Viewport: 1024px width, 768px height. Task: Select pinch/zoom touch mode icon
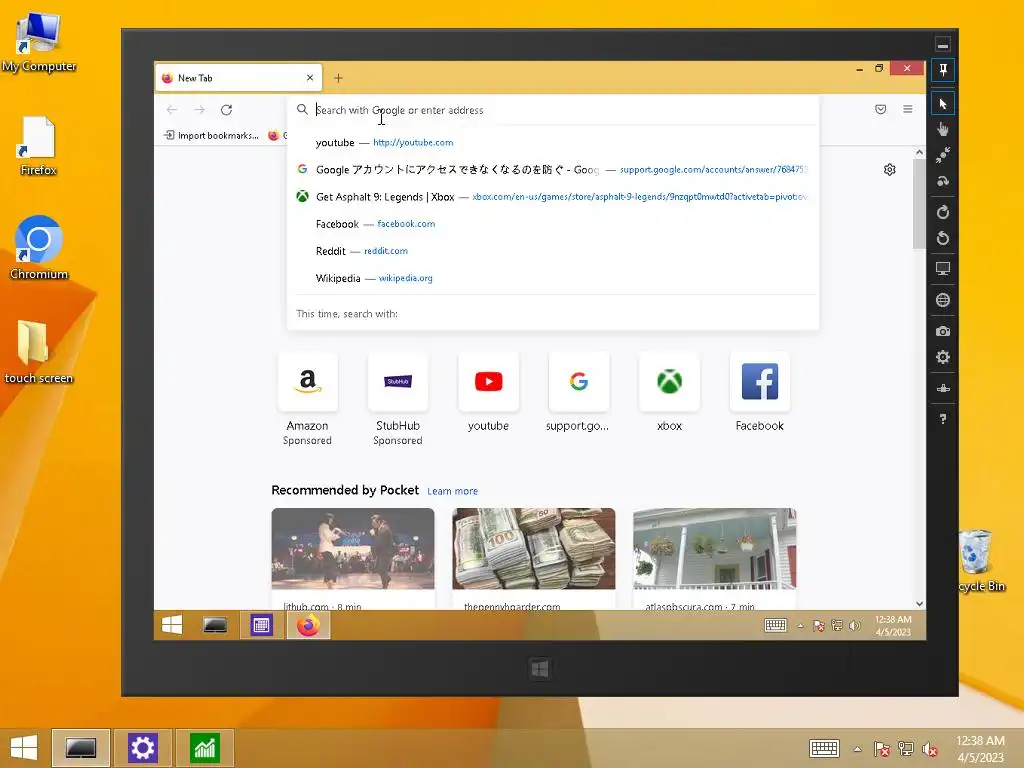coord(942,155)
